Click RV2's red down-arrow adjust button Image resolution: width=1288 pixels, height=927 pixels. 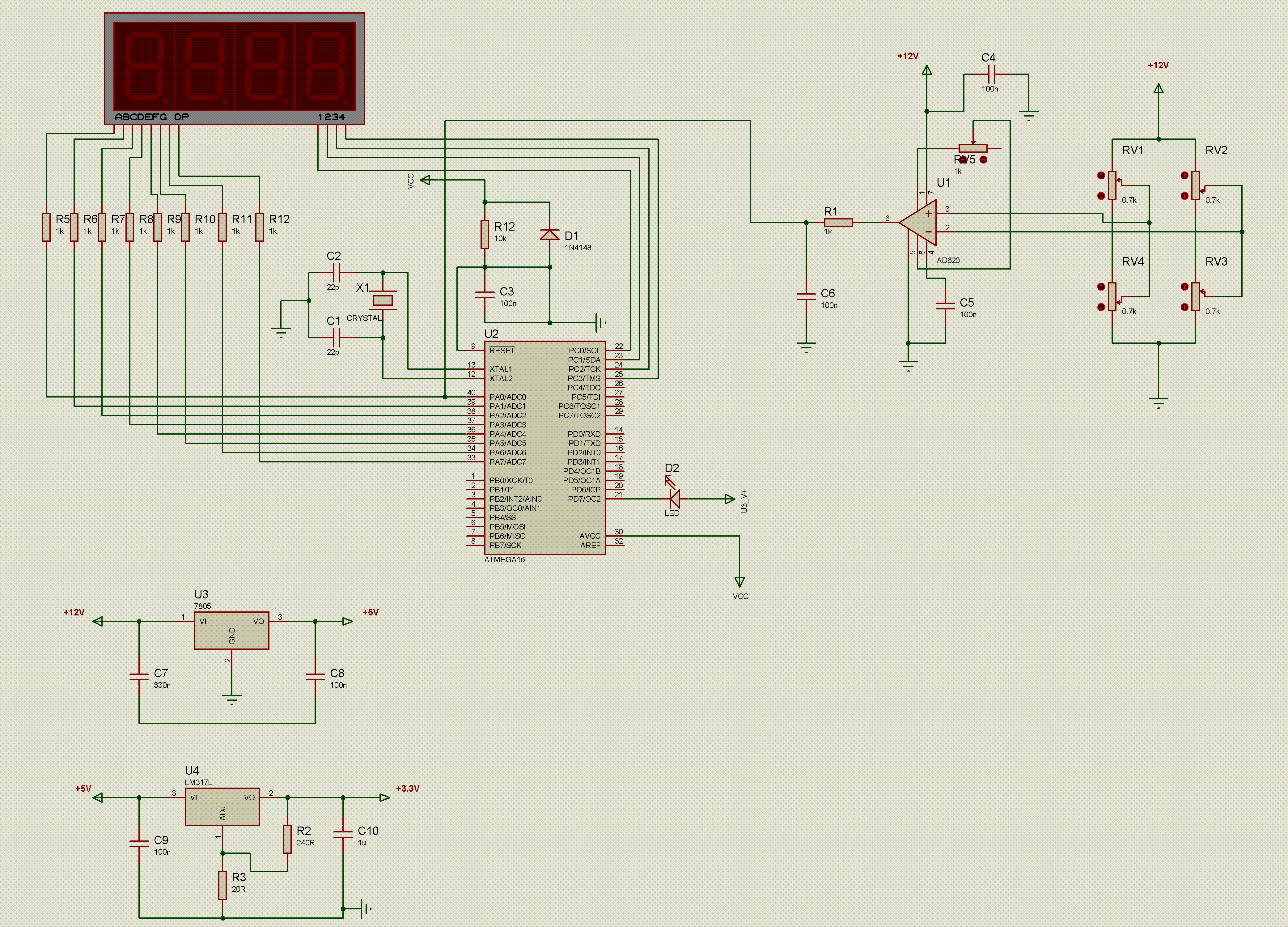pos(1185,196)
